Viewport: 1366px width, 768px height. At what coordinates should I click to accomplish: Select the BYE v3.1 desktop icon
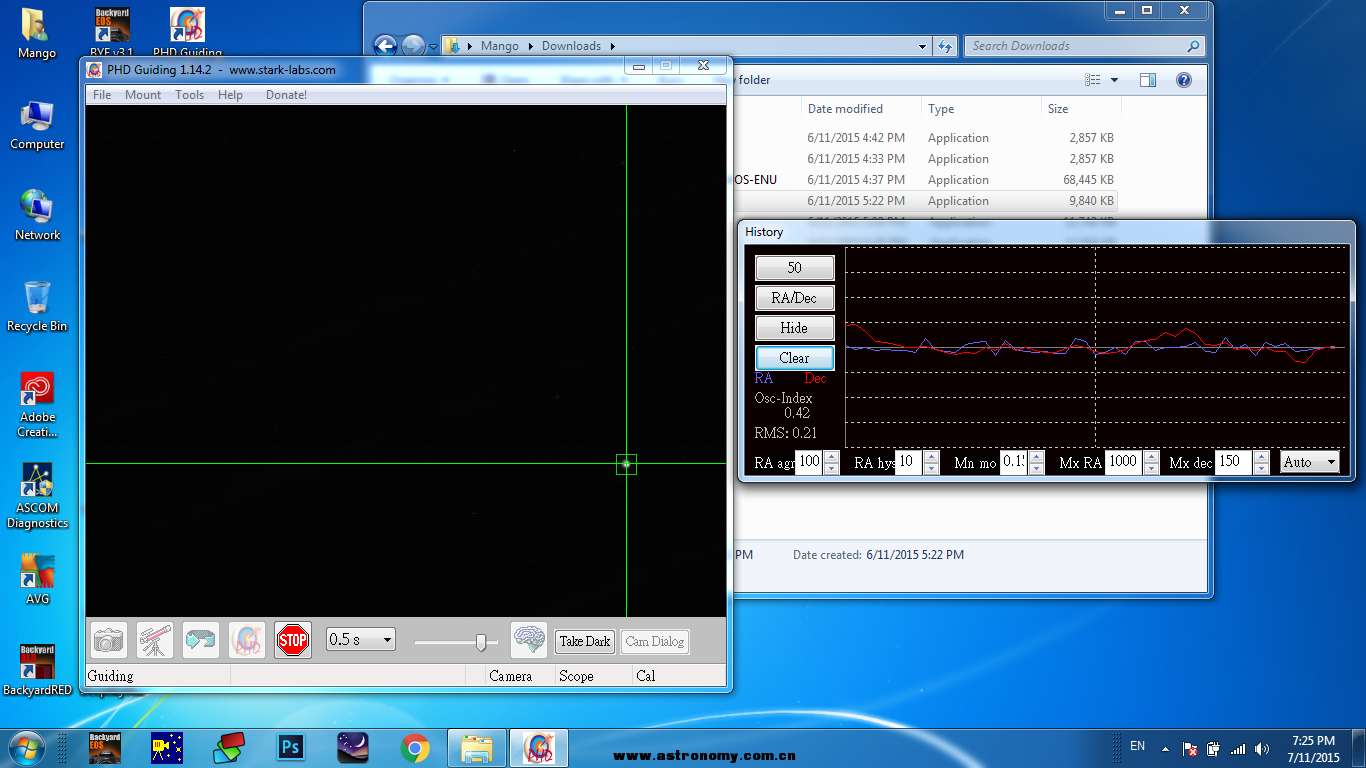[111, 33]
